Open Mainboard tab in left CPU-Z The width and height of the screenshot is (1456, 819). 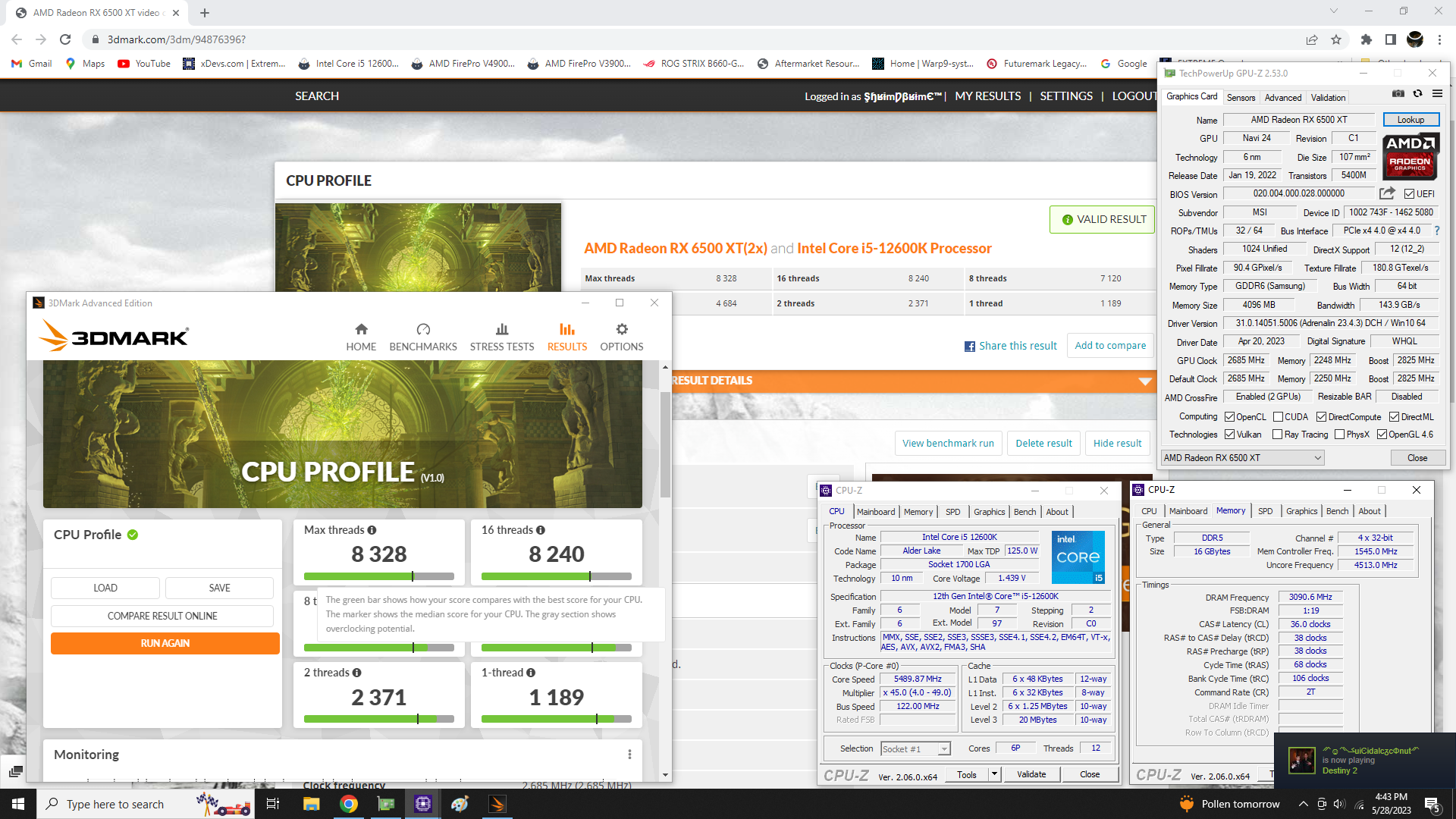click(x=876, y=512)
